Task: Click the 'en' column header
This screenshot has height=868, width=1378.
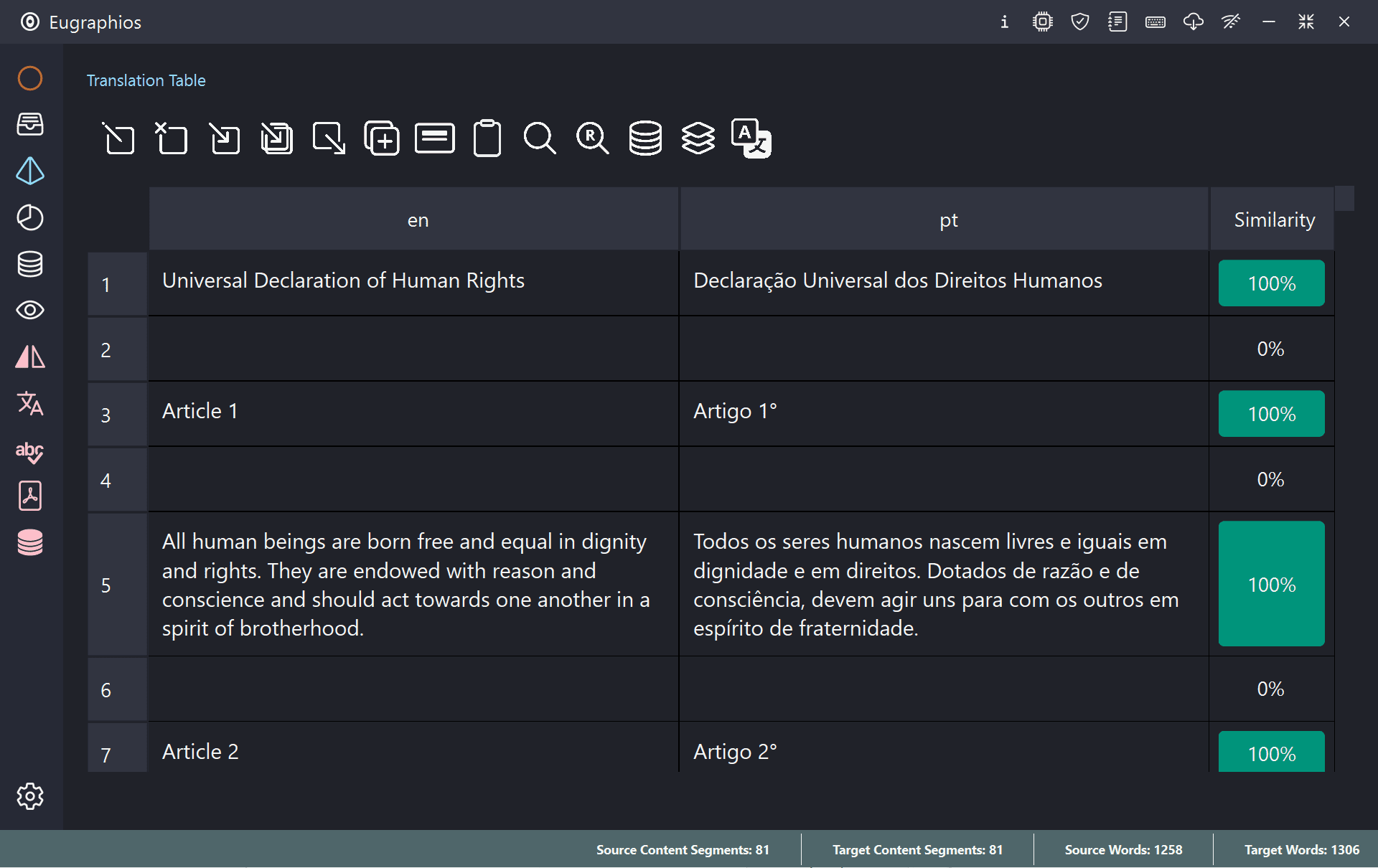Action: 417,220
